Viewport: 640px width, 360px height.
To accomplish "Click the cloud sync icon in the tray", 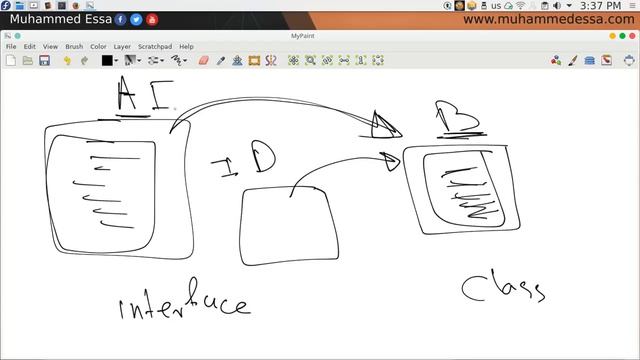I will (508, 6).
